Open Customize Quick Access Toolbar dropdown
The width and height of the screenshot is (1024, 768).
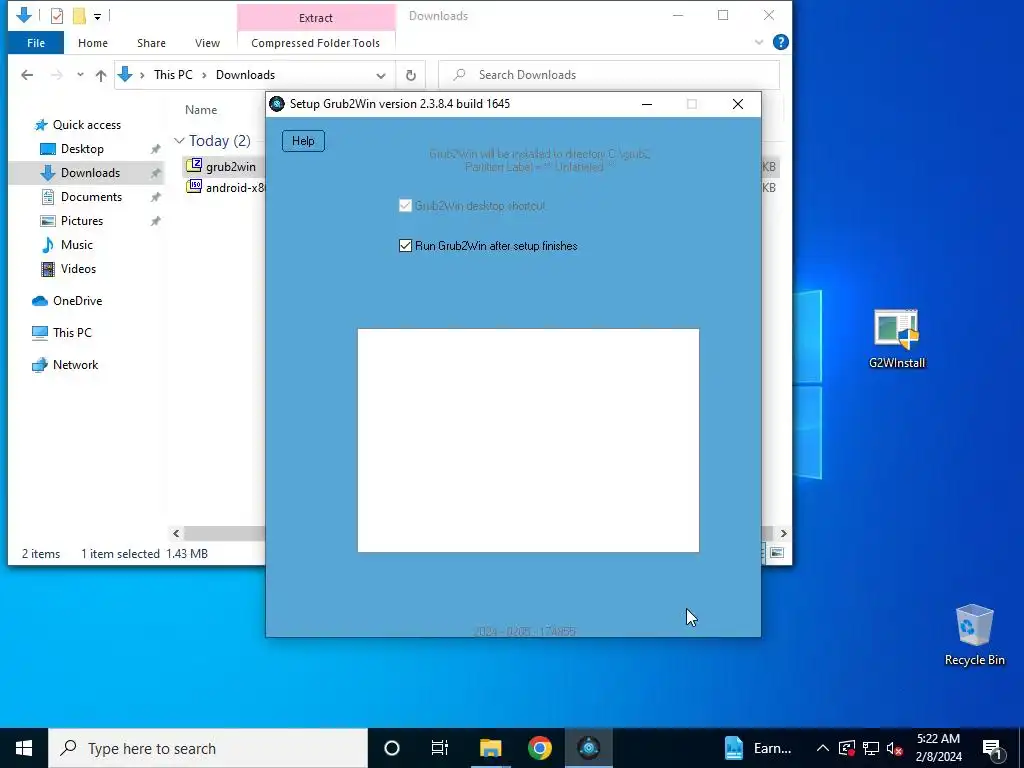pyautogui.click(x=97, y=16)
